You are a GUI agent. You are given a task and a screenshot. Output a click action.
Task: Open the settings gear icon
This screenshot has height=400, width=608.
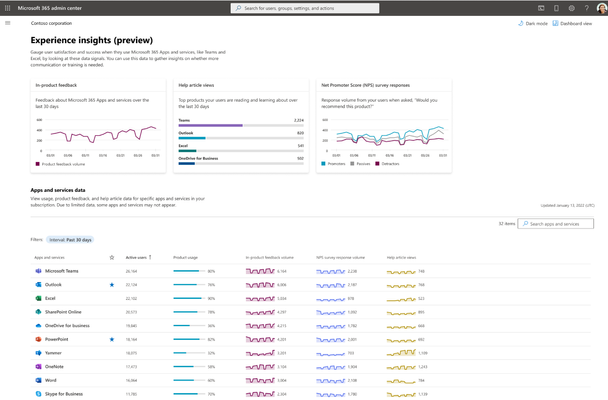[572, 8]
